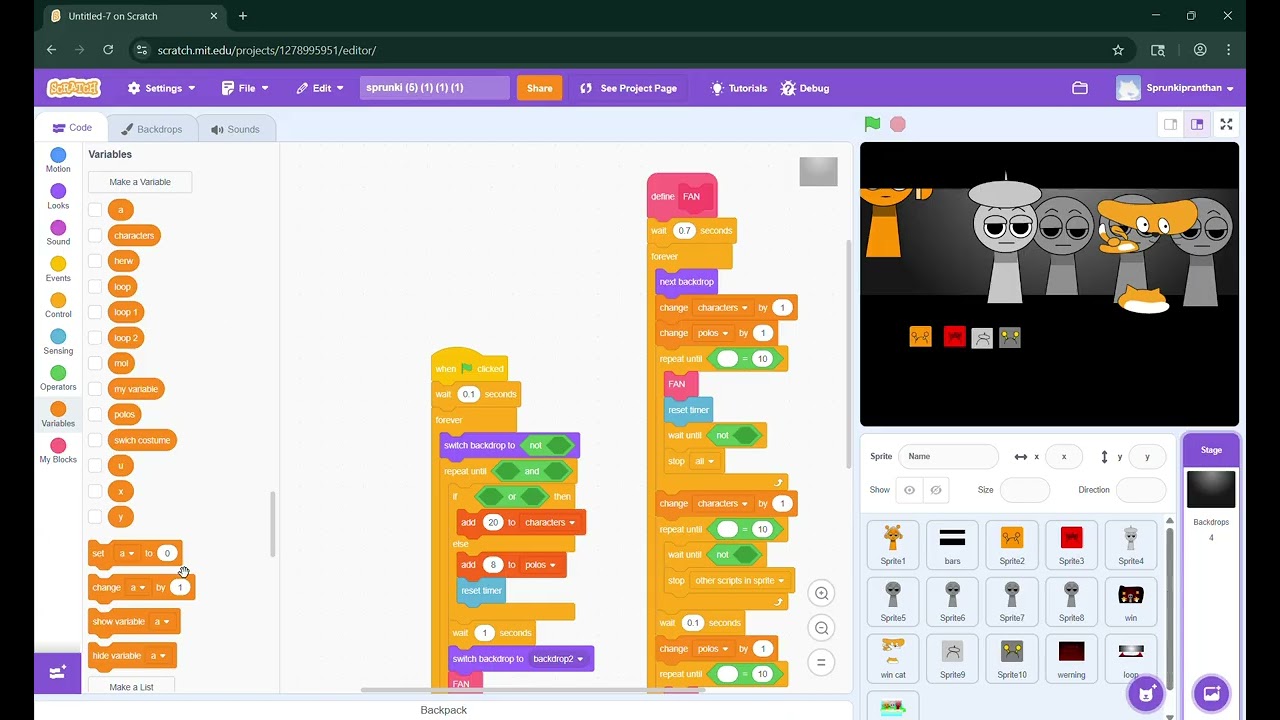Image resolution: width=1280 pixels, height=720 pixels.
Task: Open the Operators block category
Action: [x=58, y=379]
